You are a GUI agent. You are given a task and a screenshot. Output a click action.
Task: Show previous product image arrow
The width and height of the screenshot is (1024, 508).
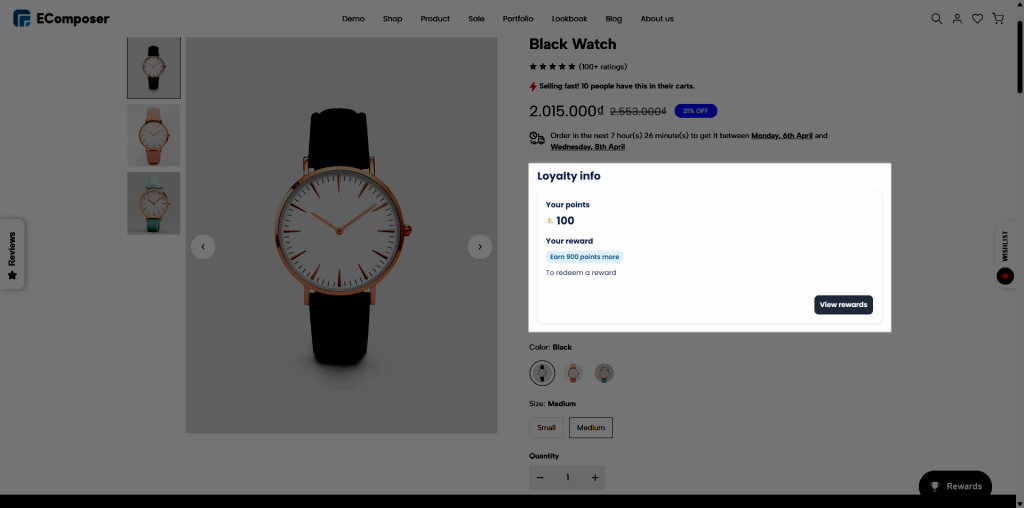[x=203, y=246]
